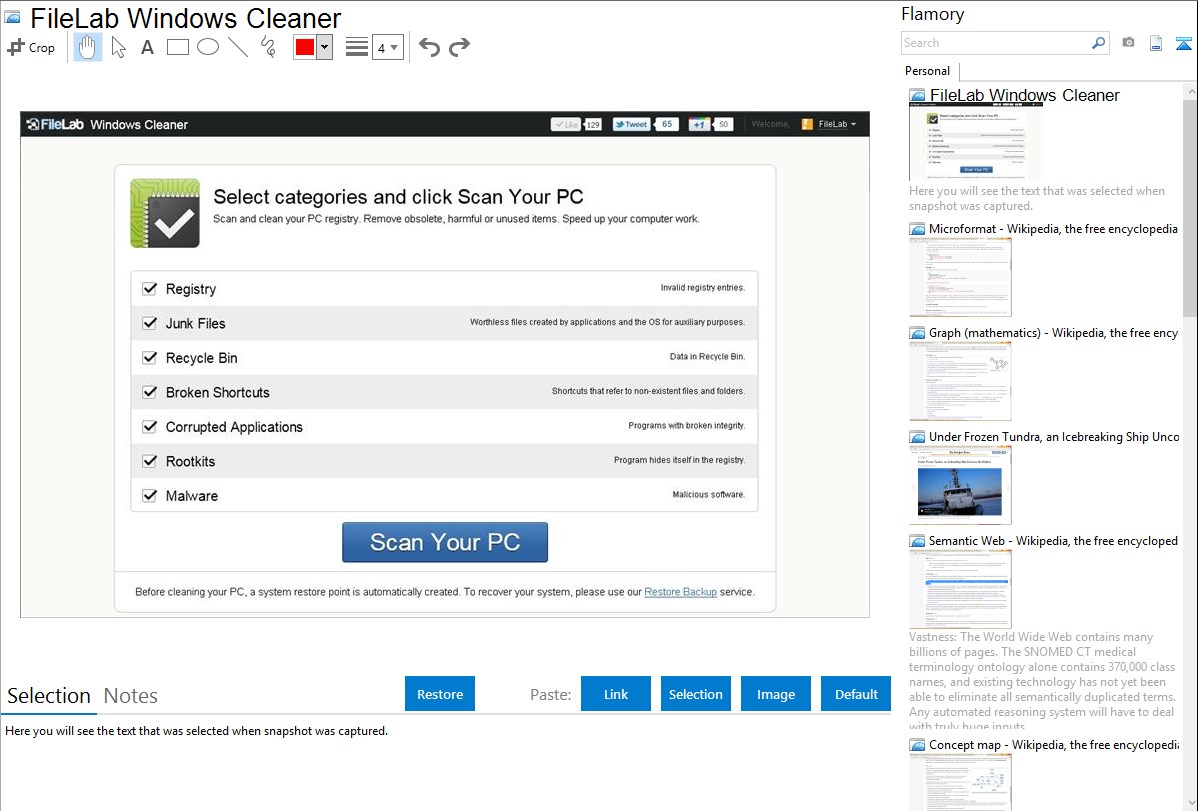The width and height of the screenshot is (1198, 811).
Task: Choose the text annotation tool
Action: [147, 47]
